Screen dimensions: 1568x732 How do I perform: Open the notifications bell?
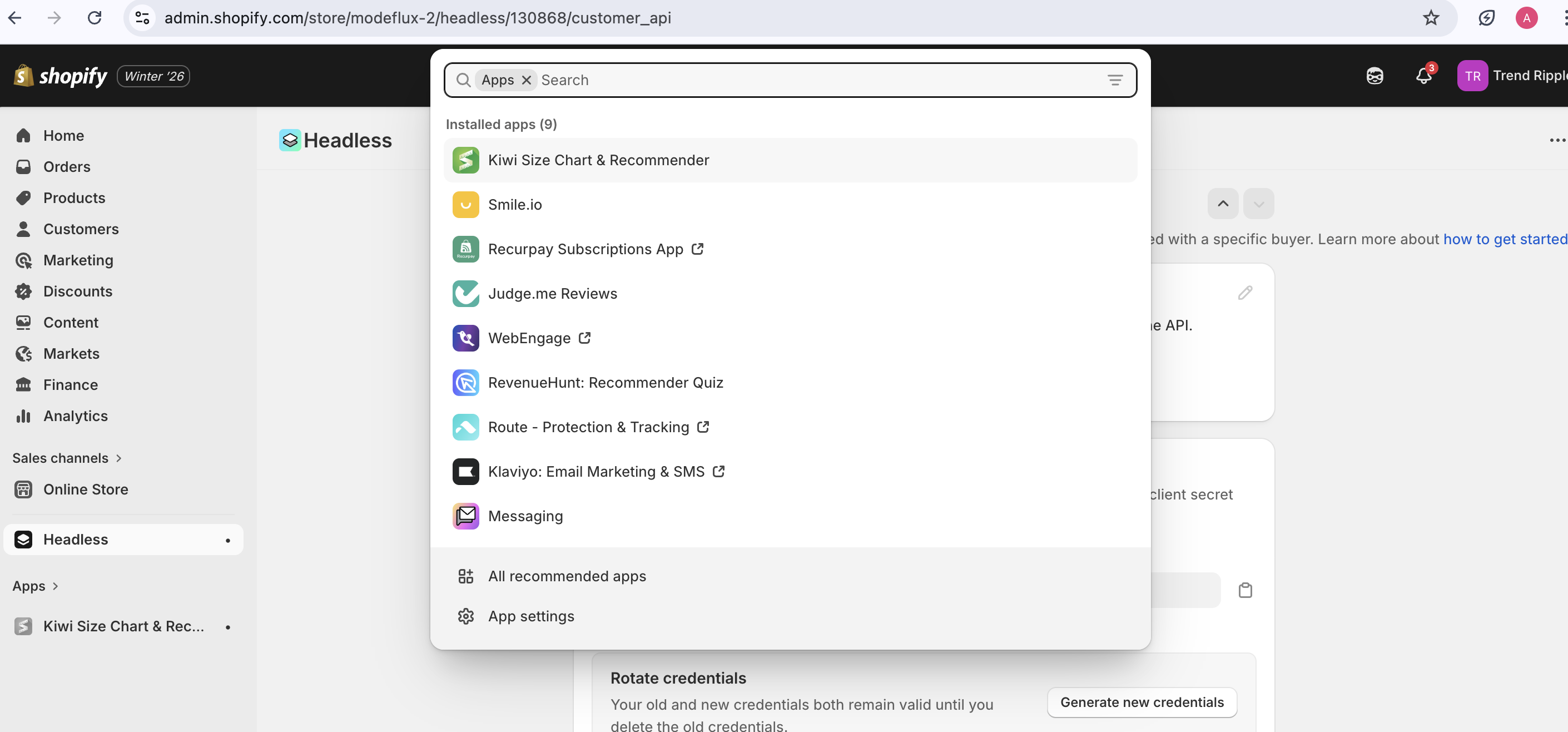(x=1423, y=76)
